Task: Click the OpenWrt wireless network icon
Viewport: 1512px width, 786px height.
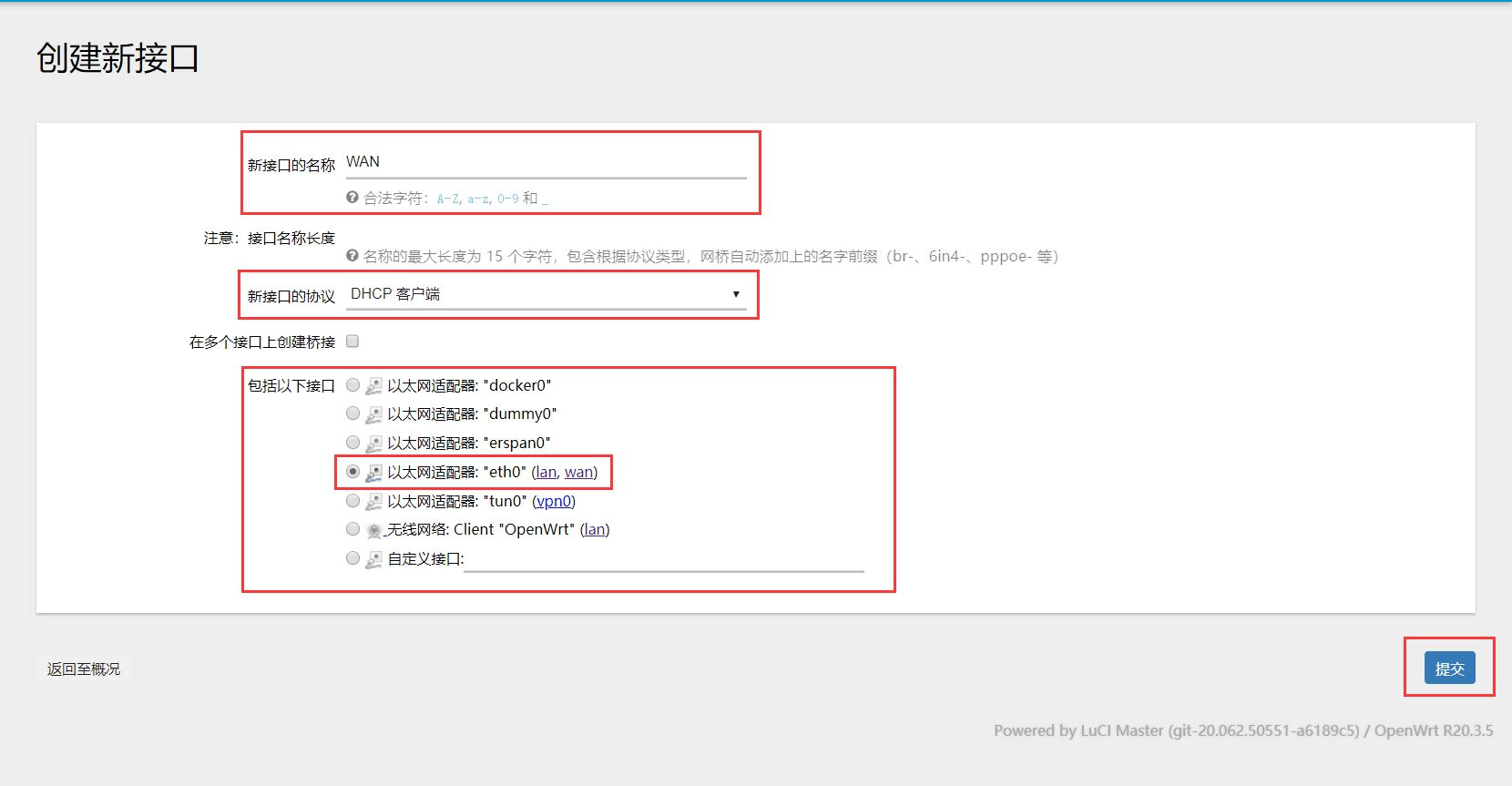Action: [x=373, y=530]
